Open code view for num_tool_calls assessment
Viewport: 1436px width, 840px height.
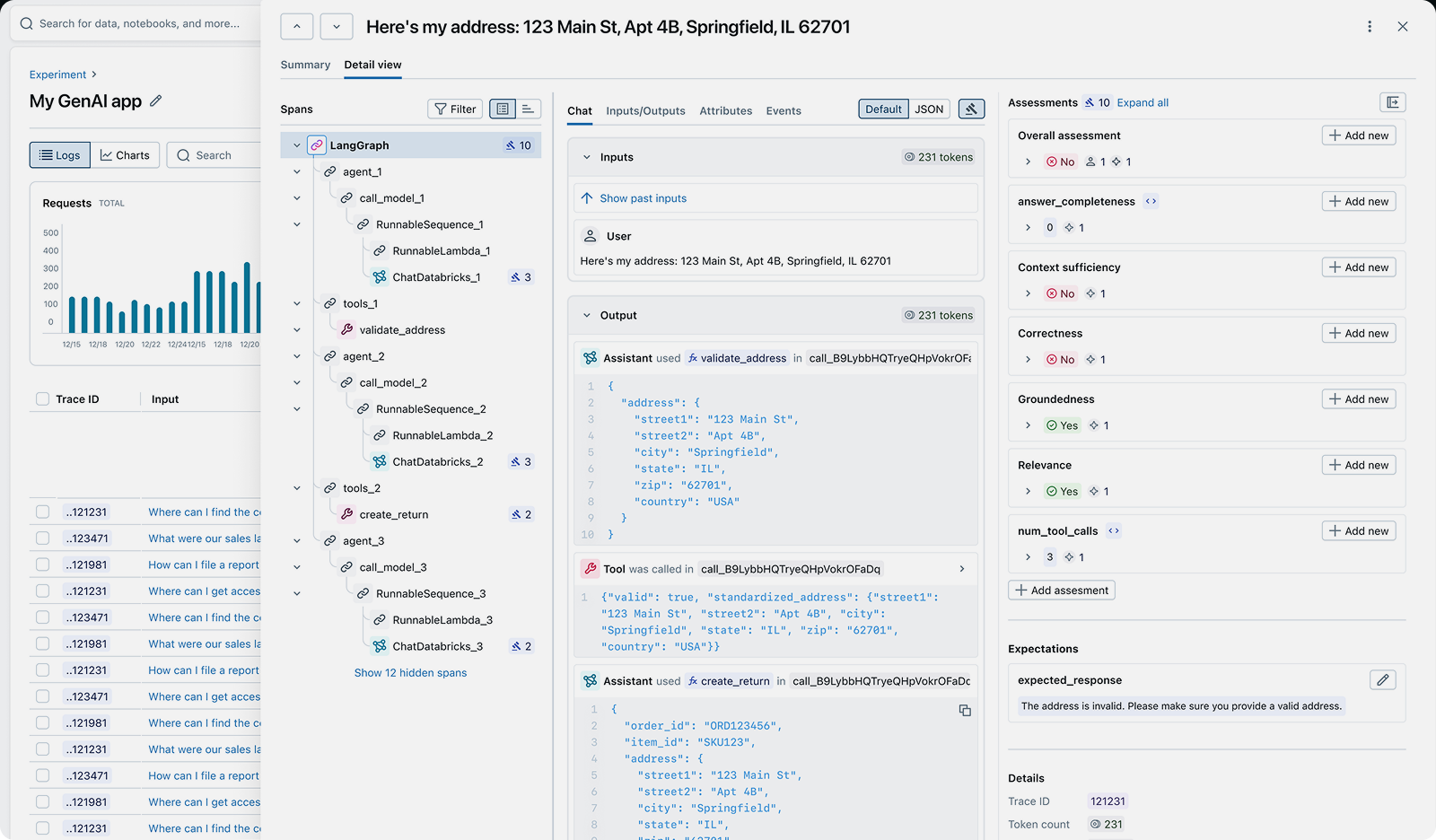tap(1113, 530)
